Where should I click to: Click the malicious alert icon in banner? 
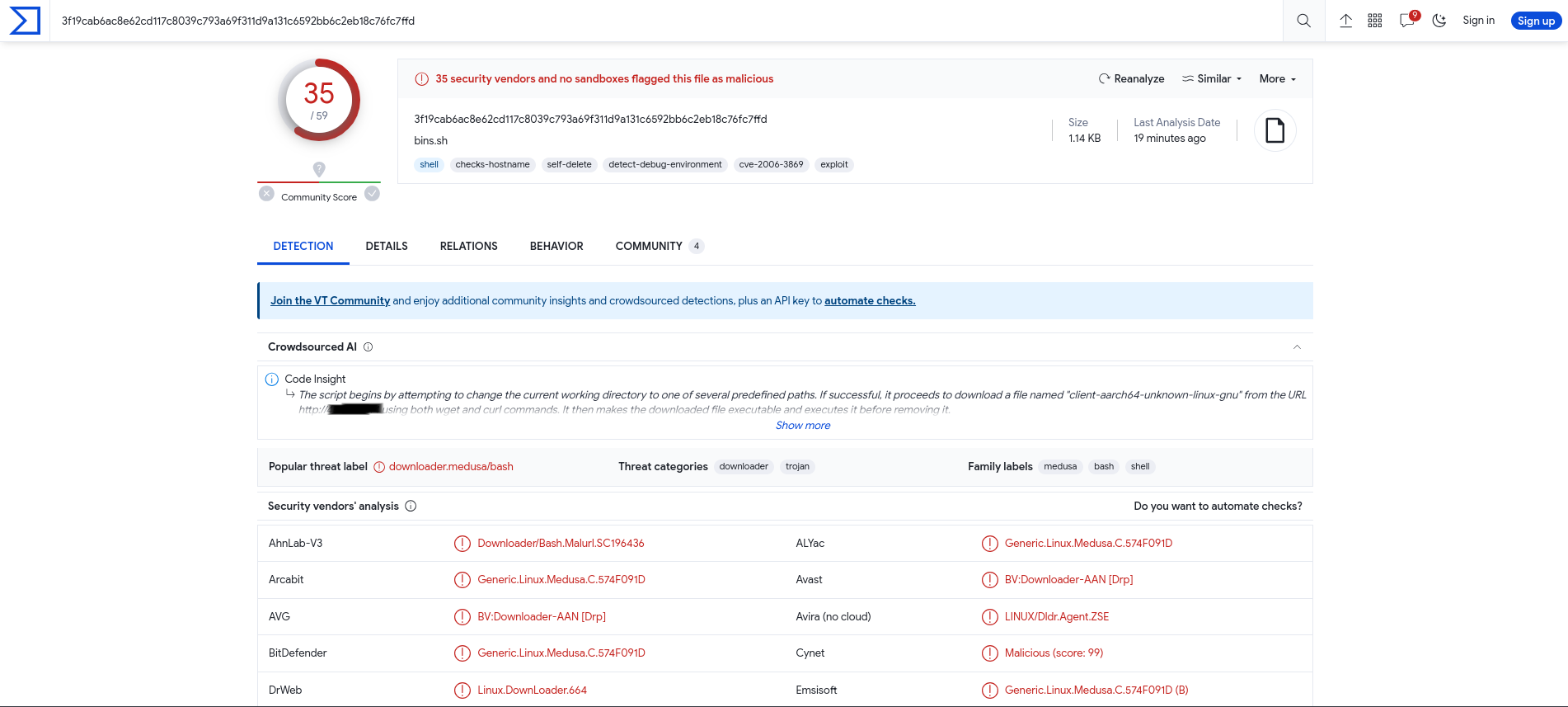421,79
